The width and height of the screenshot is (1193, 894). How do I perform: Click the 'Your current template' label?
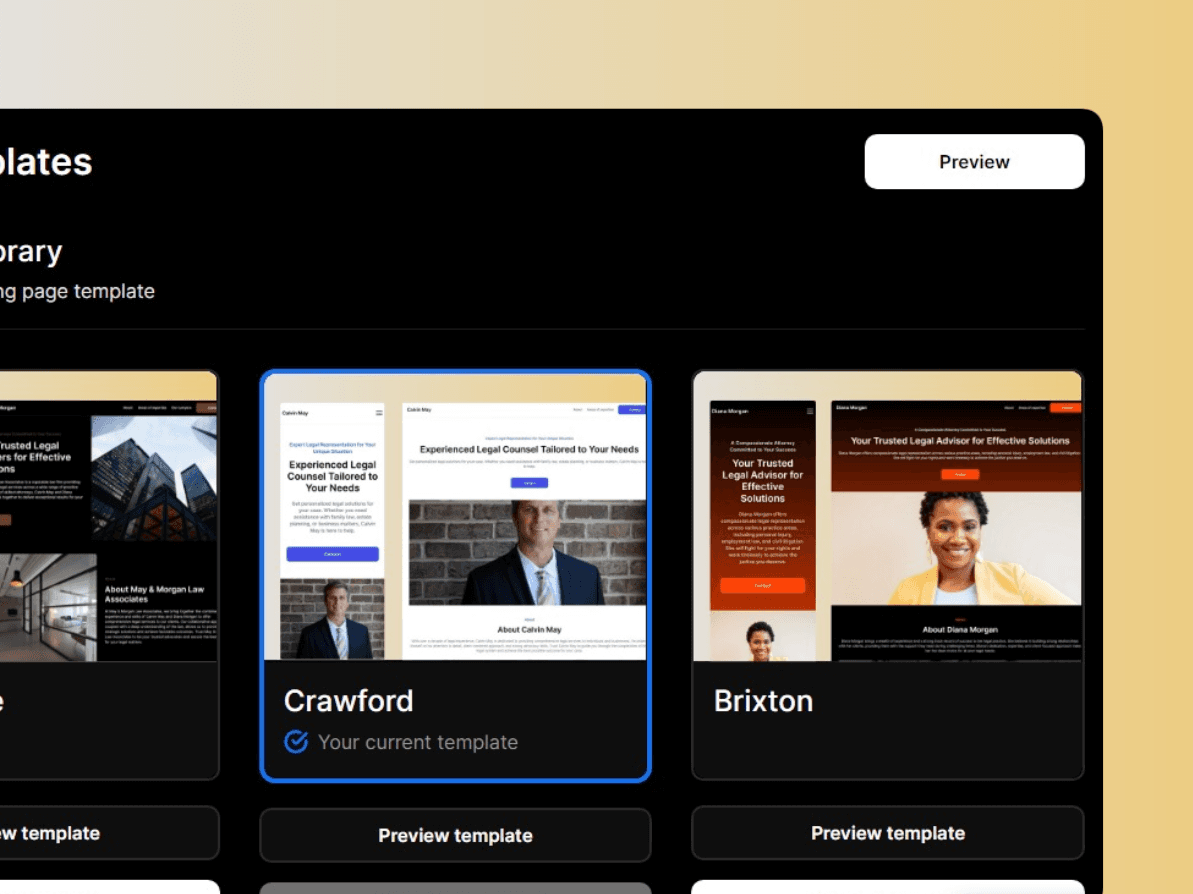point(418,742)
